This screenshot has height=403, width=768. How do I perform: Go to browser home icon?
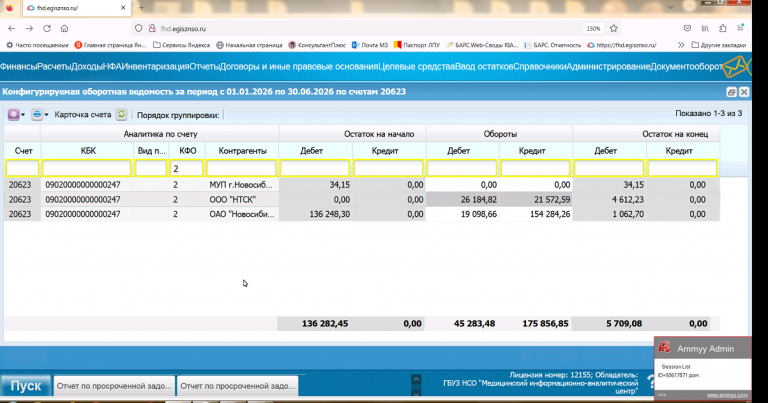point(64,28)
